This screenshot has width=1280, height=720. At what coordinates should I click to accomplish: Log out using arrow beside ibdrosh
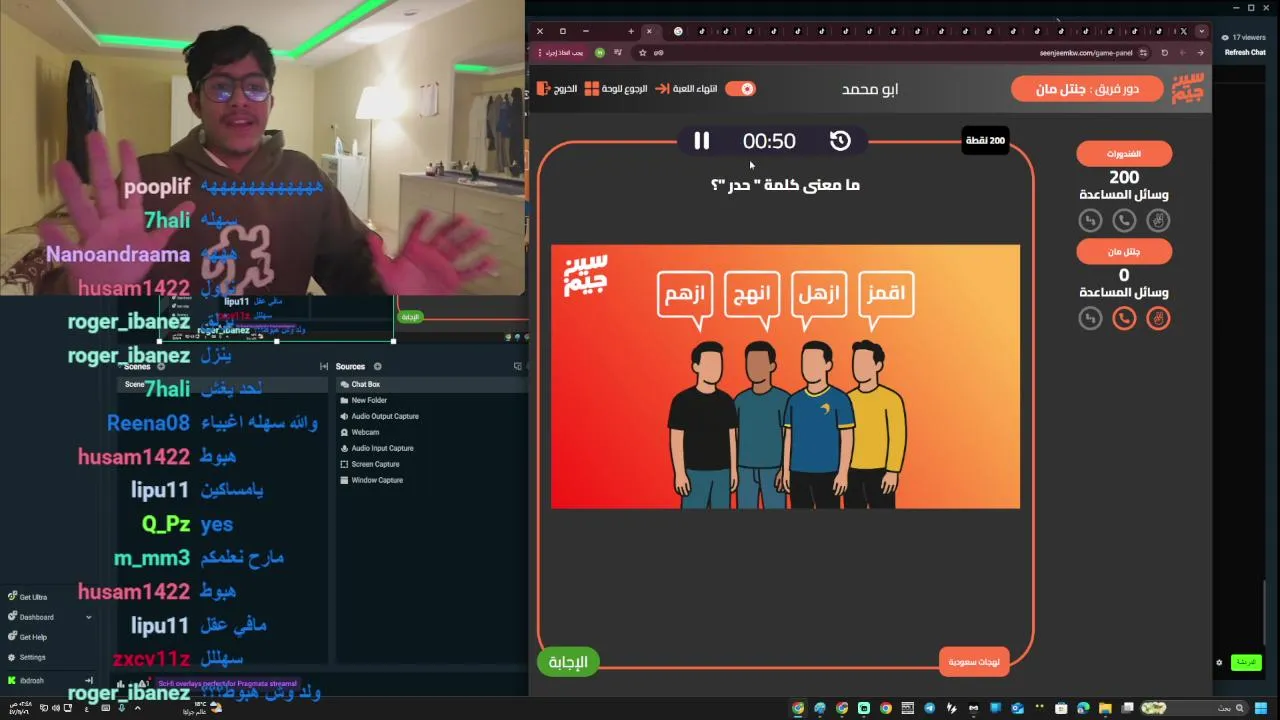point(89,680)
